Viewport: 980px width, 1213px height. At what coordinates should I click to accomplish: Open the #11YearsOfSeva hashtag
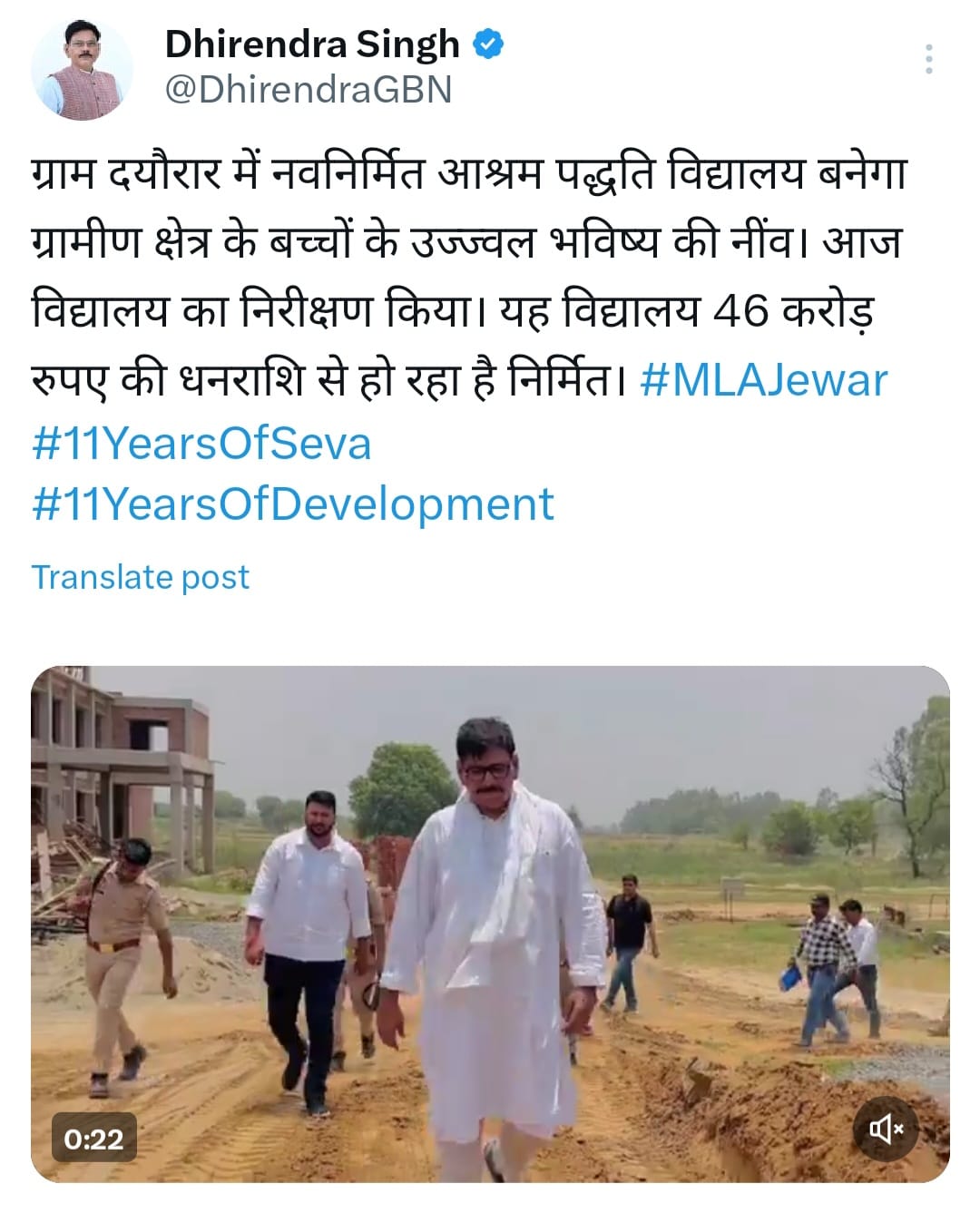(x=201, y=444)
